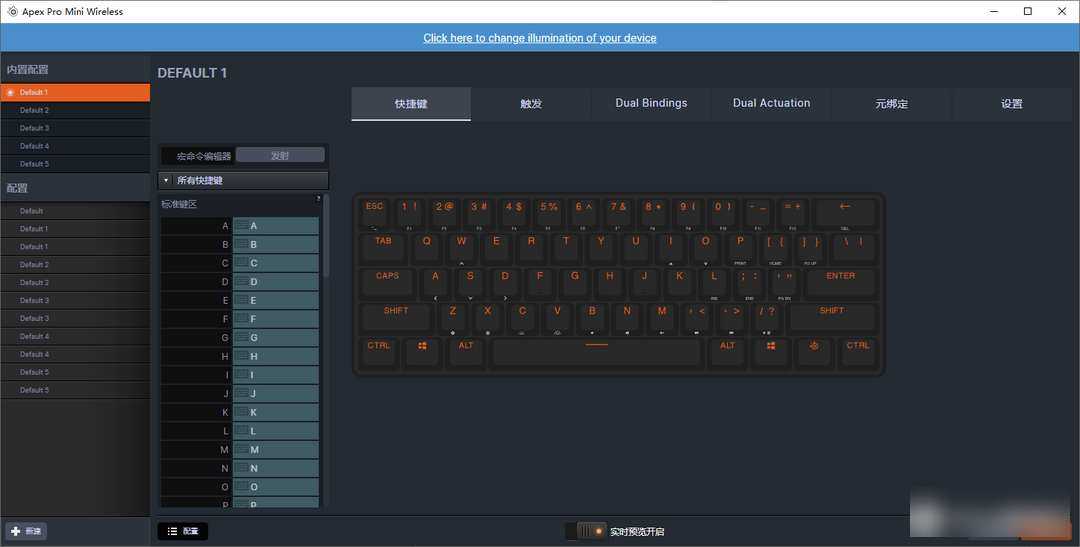Select the / ? key on the keyboard
Viewport: 1080px width, 547px height.
coord(767,318)
